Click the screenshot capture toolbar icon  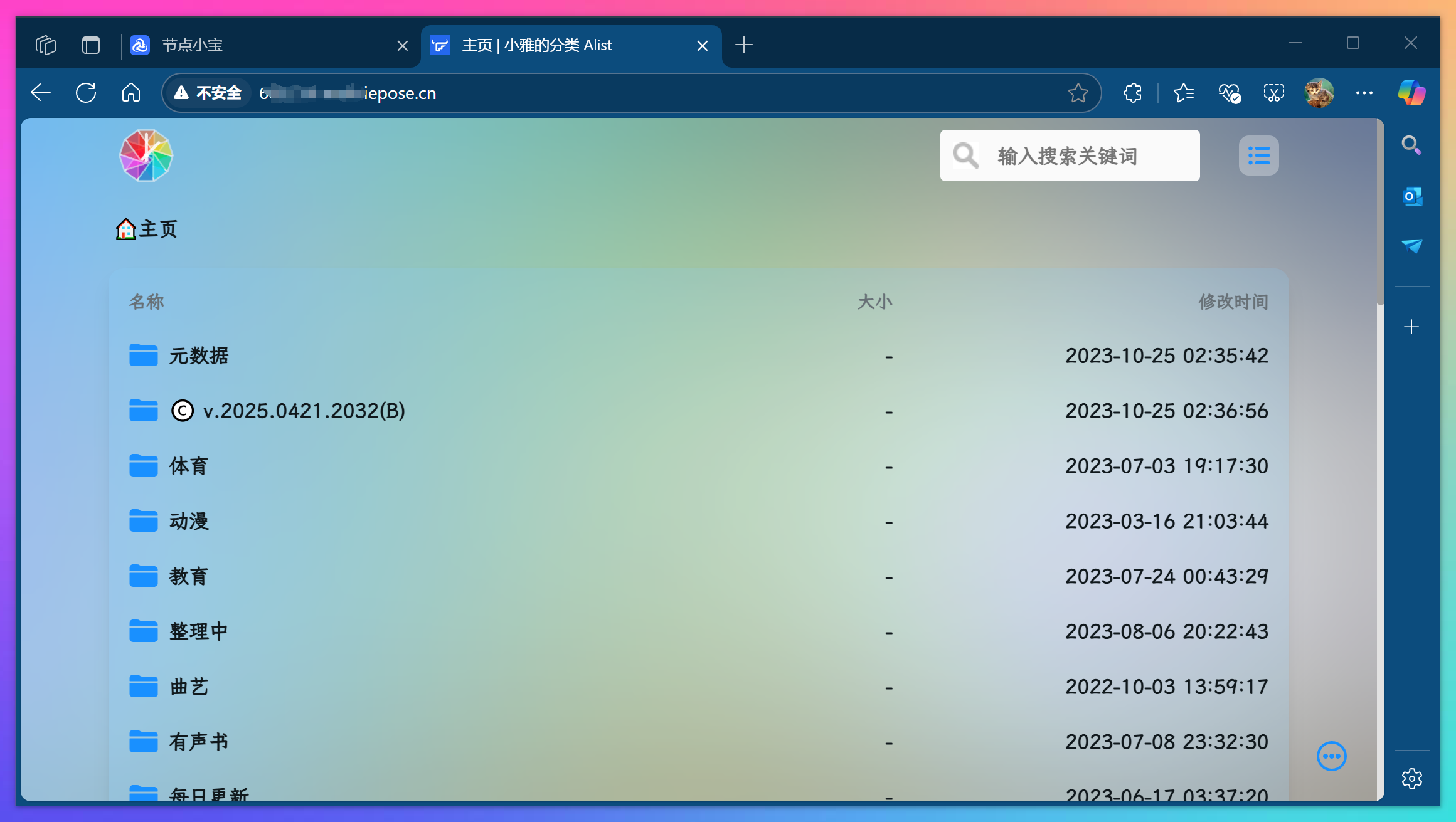tap(1273, 93)
